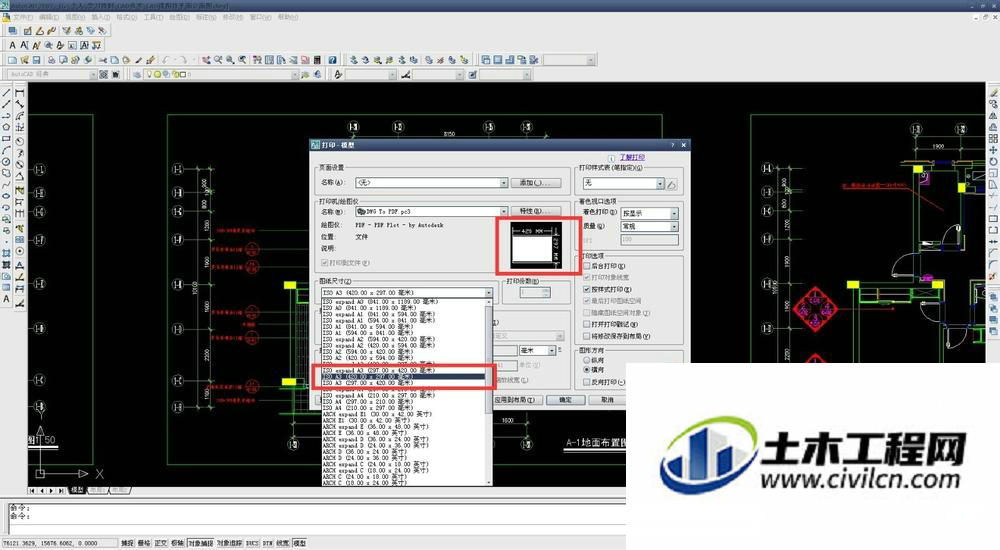Open the 文件 File menu

(22, 17)
